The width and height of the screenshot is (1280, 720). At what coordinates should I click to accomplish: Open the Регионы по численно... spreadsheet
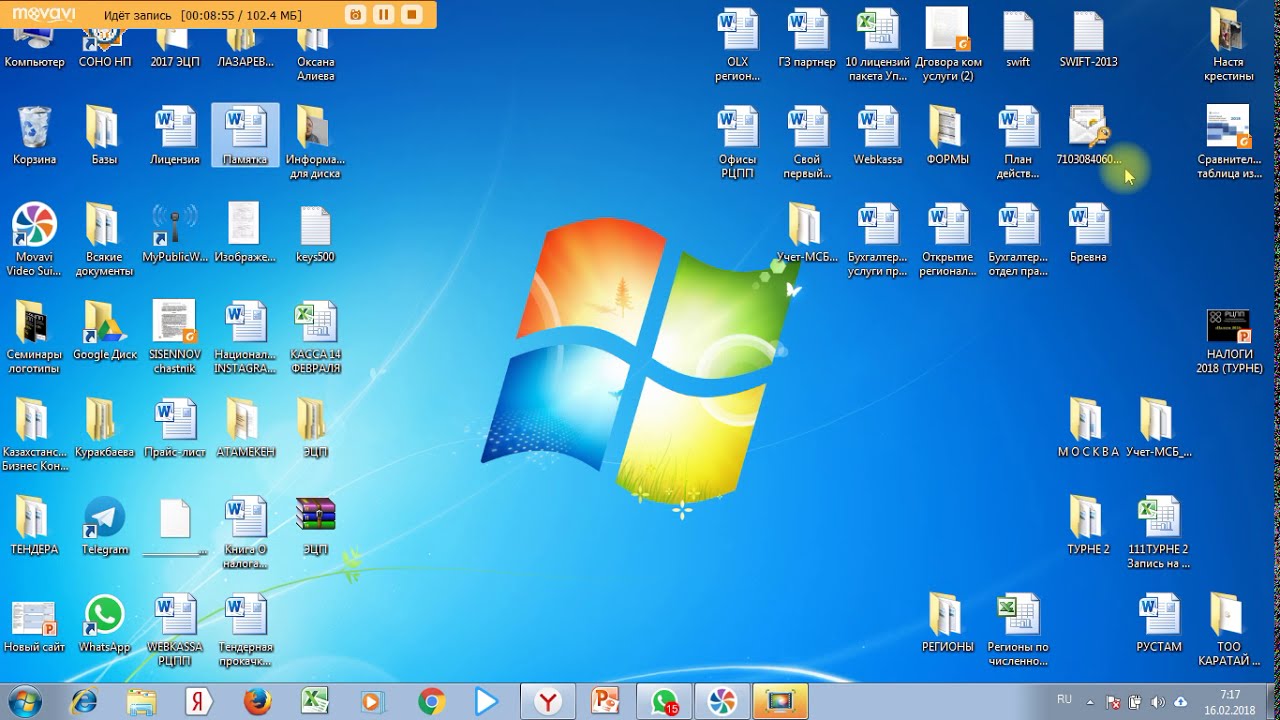click(x=1018, y=631)
